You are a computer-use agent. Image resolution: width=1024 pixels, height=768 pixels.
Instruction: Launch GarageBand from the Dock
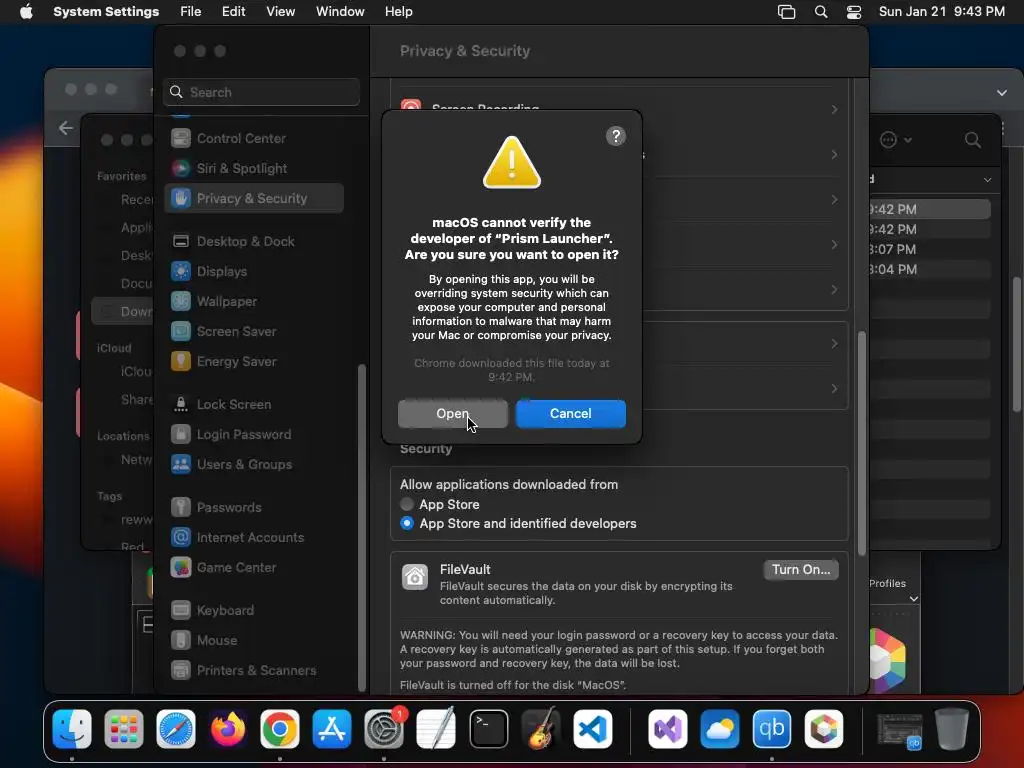pyautogui.click(x=541, y=729)
